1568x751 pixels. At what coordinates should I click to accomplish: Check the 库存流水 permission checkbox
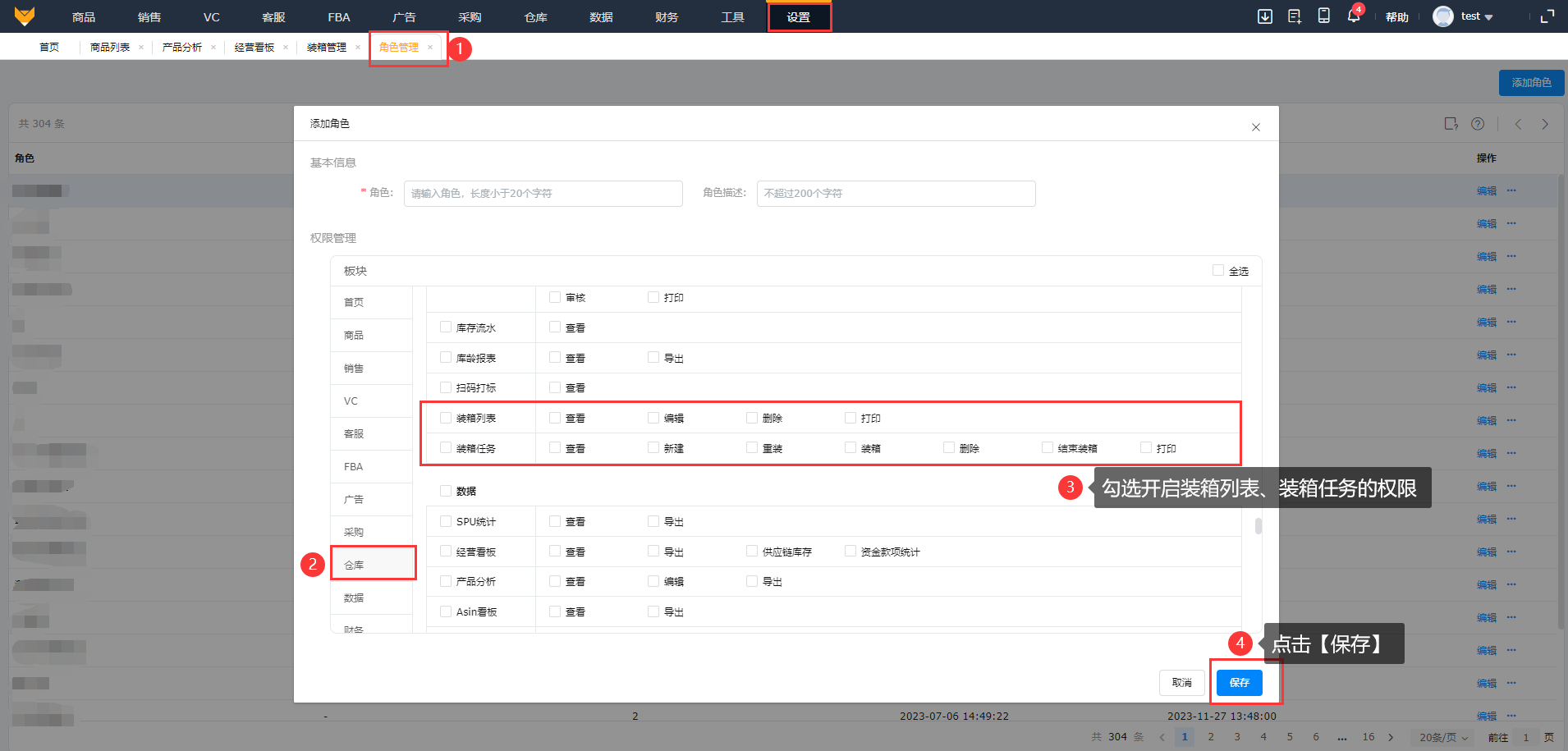pos(446,327)
